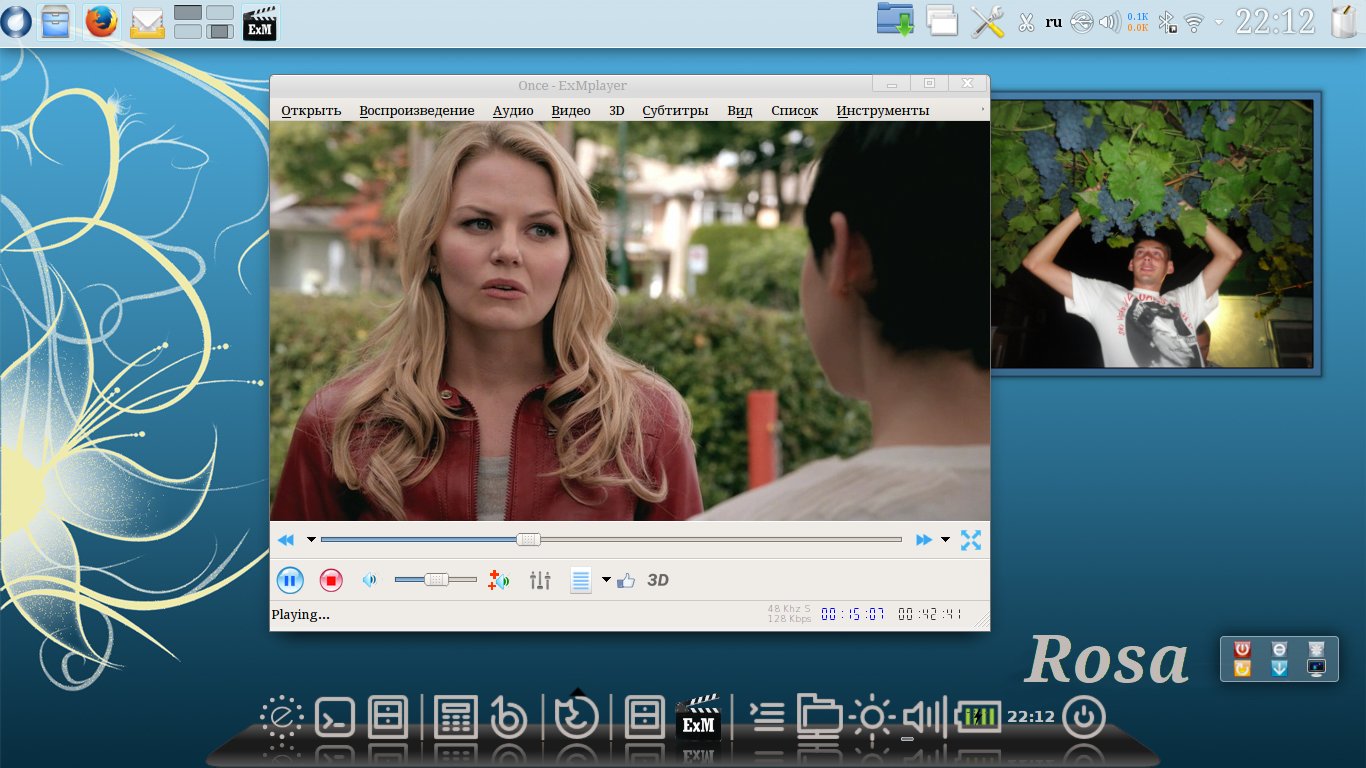This screenshot has height=768, width=1366.
Task: Click the ExM clapperboard icon in top panel
Action: click(x=260, y=22)
